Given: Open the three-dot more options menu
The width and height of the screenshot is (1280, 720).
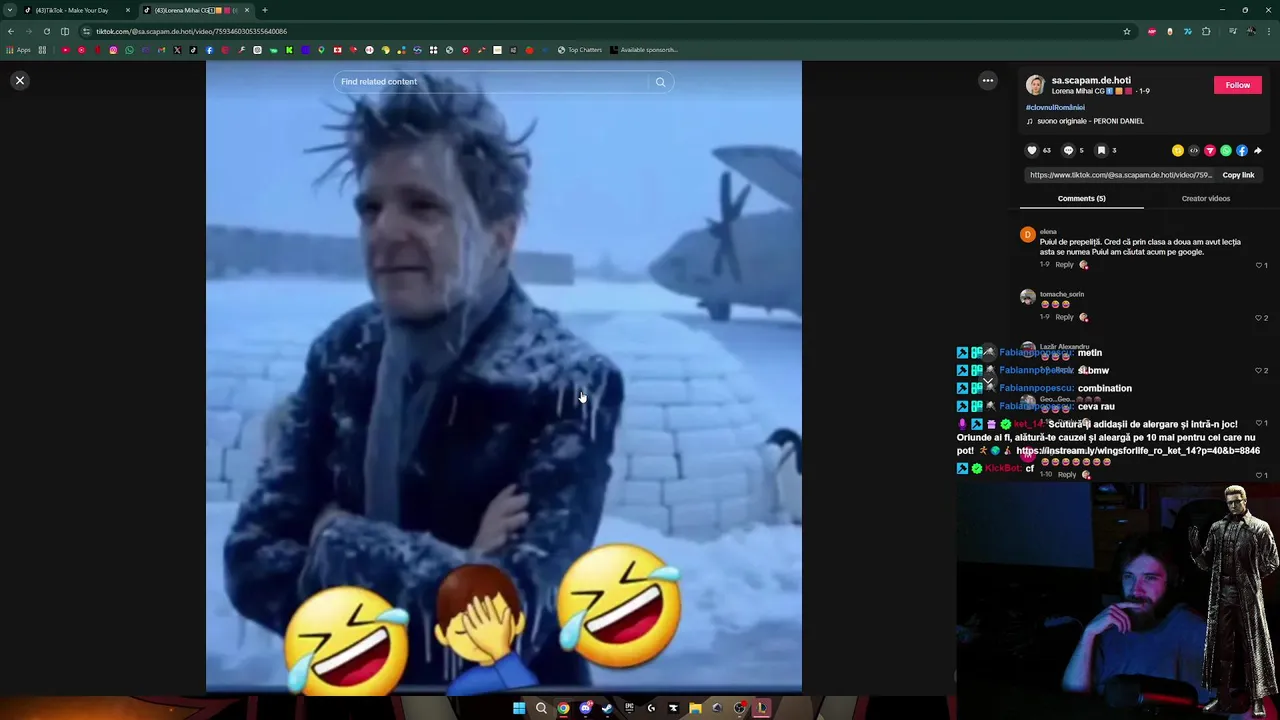Looking at the screenshot, I should (988, 81).
